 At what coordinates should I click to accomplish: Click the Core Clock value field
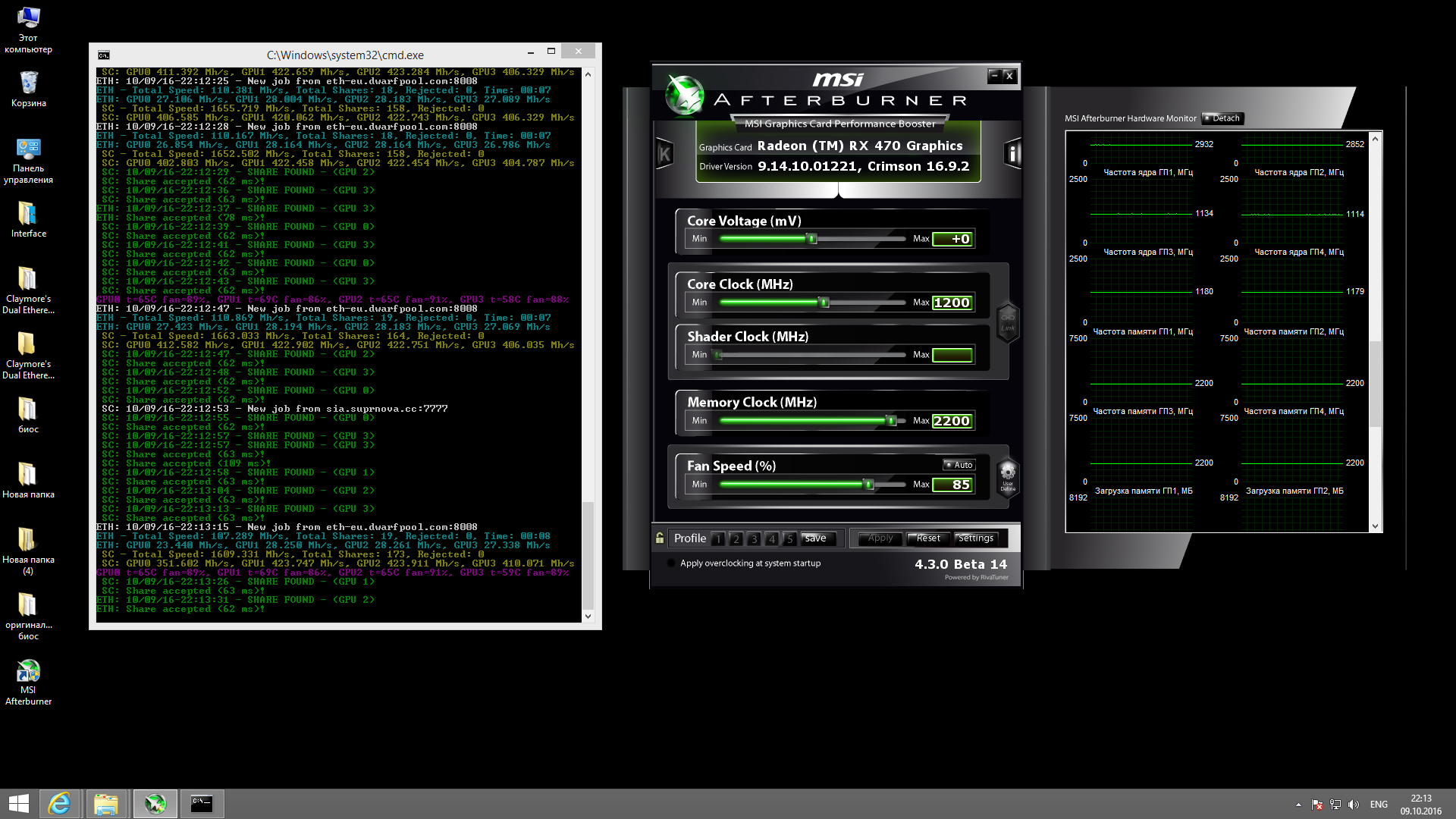pos(952,303)
